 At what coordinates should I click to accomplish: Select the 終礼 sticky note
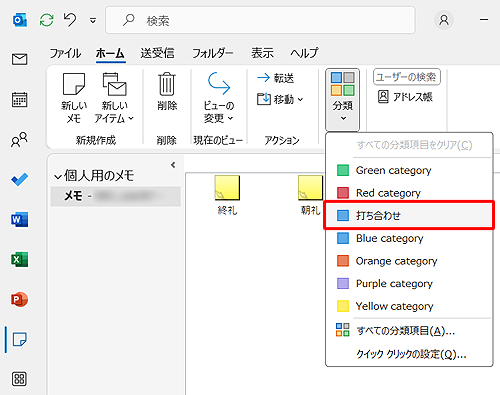click(x=227, y=195)
